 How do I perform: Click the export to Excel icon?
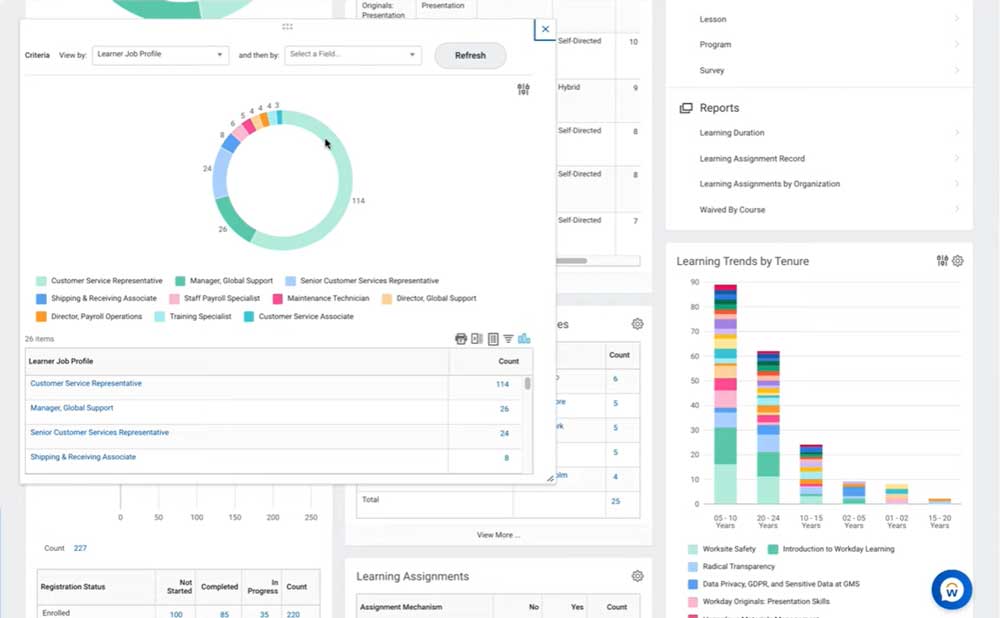[x=477, y=339]
